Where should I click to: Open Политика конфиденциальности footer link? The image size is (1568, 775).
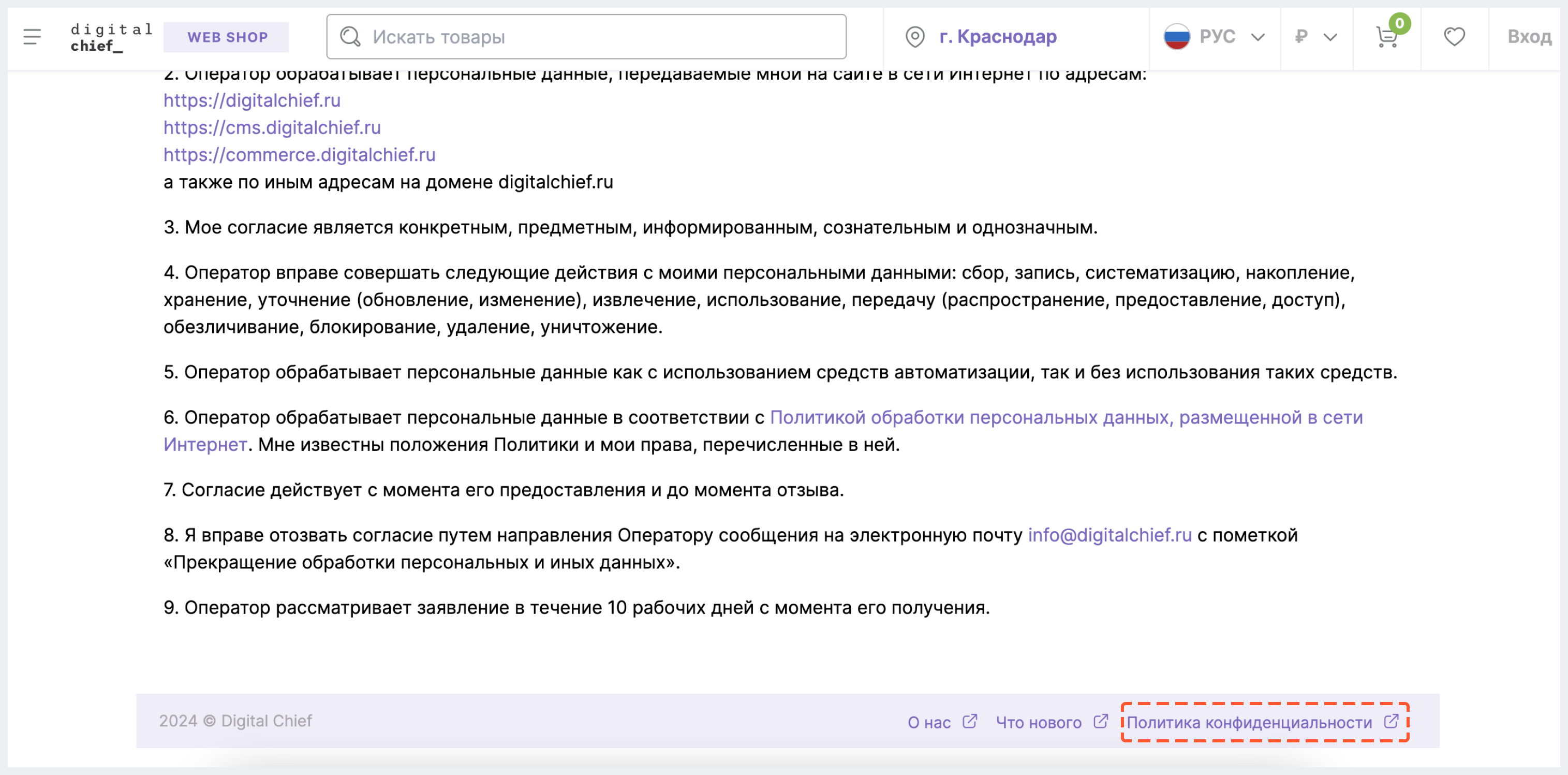click(x=1249, y=723)
